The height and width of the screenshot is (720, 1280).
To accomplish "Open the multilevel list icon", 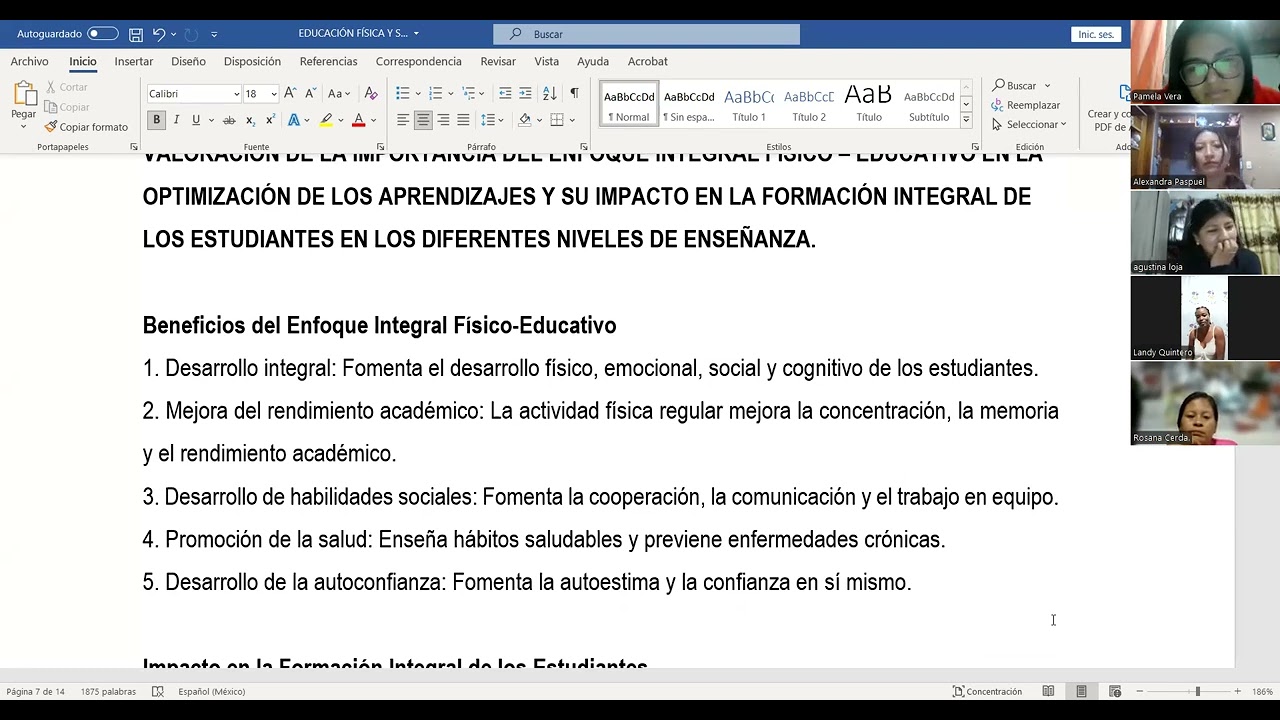I will [x=467, y=93].
